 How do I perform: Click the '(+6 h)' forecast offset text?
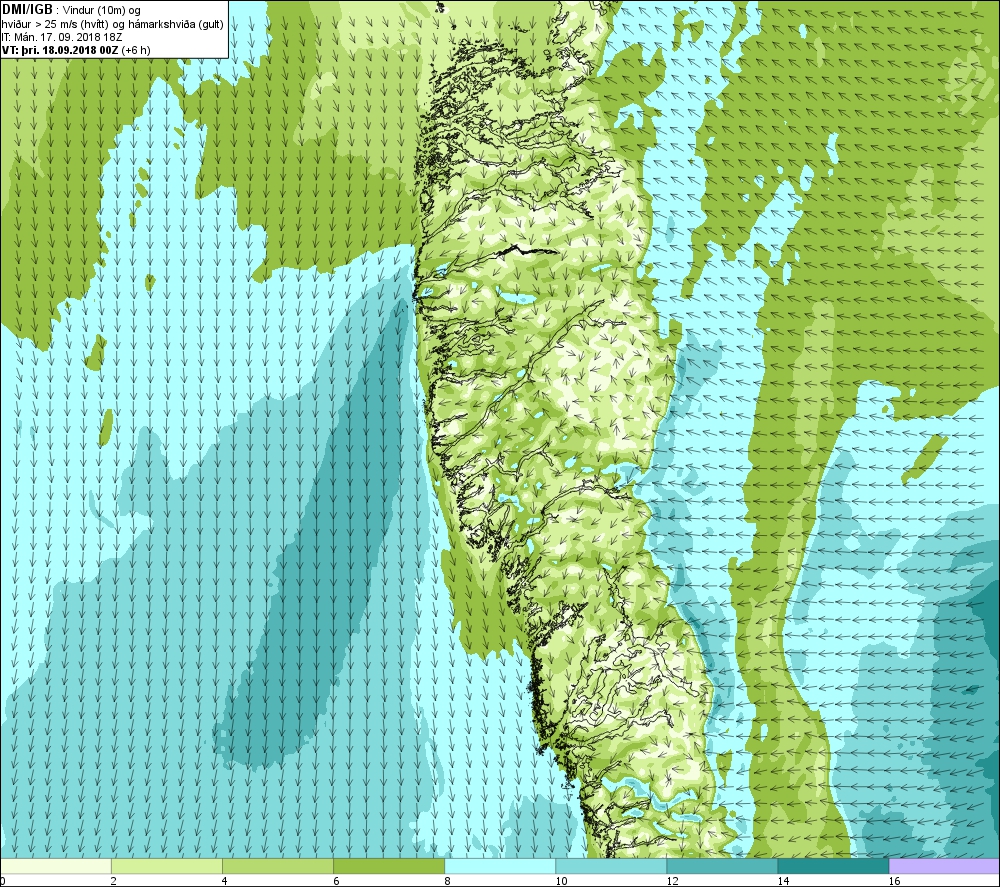(135, 50)
